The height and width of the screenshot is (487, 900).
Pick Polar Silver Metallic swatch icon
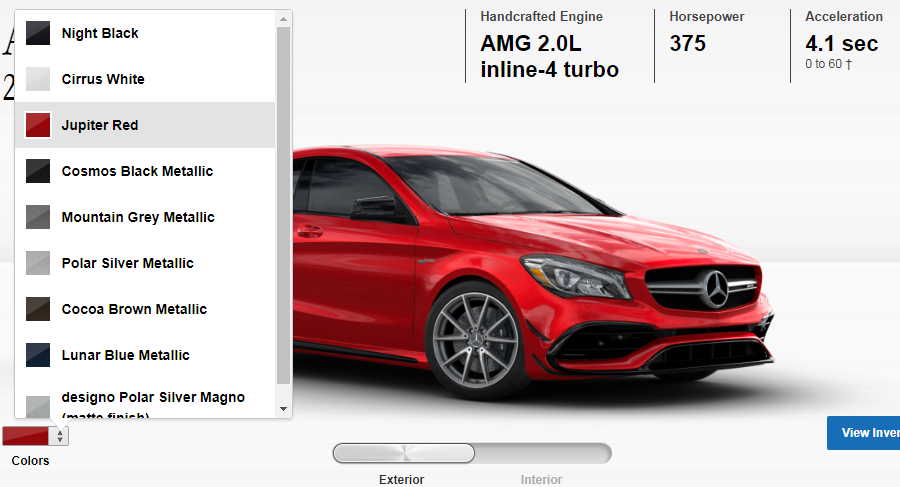[38, 263]
